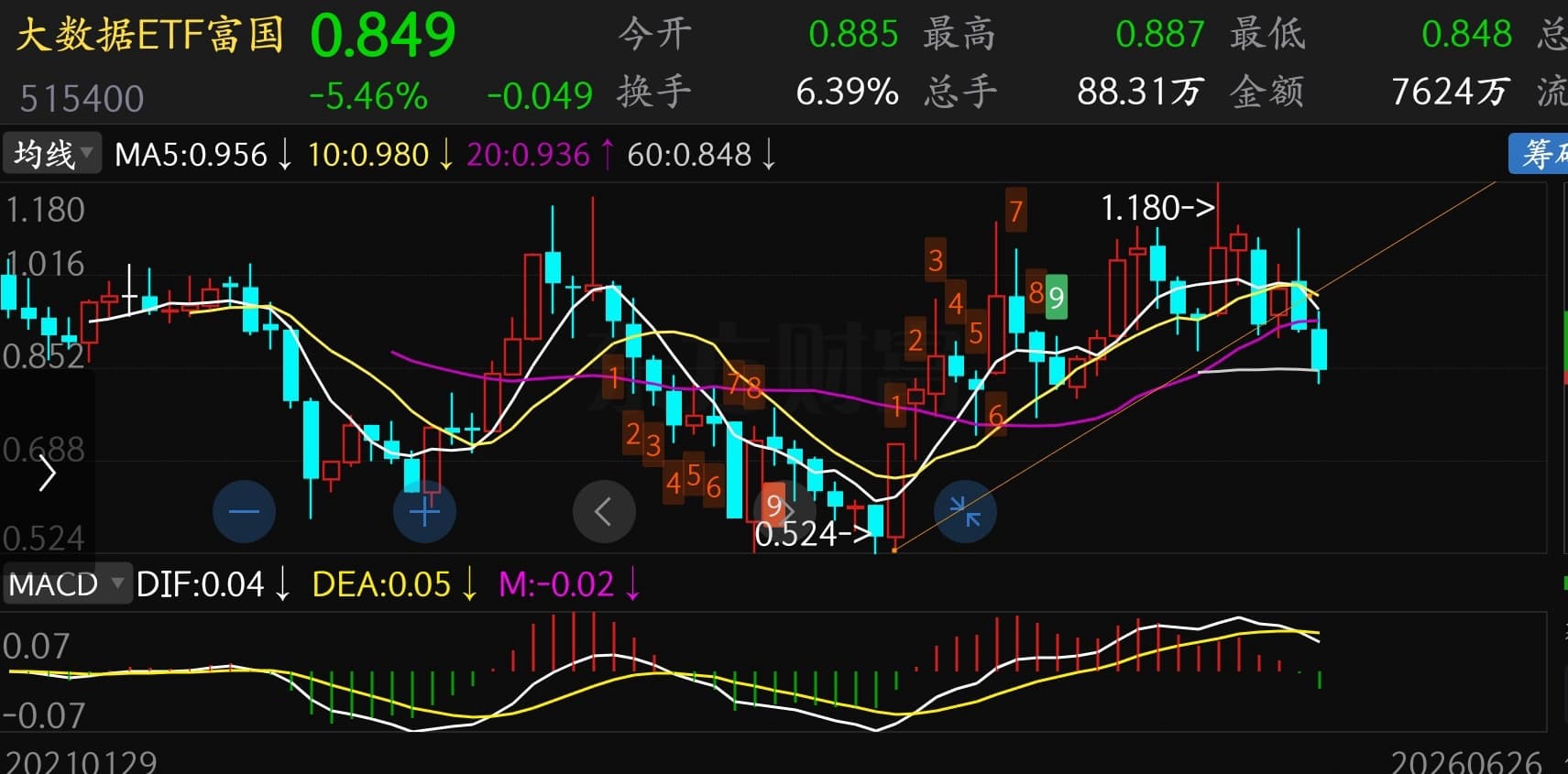Tap the 1.016 price axis label
1568x774 pixels.
click(x=45, y=264)
